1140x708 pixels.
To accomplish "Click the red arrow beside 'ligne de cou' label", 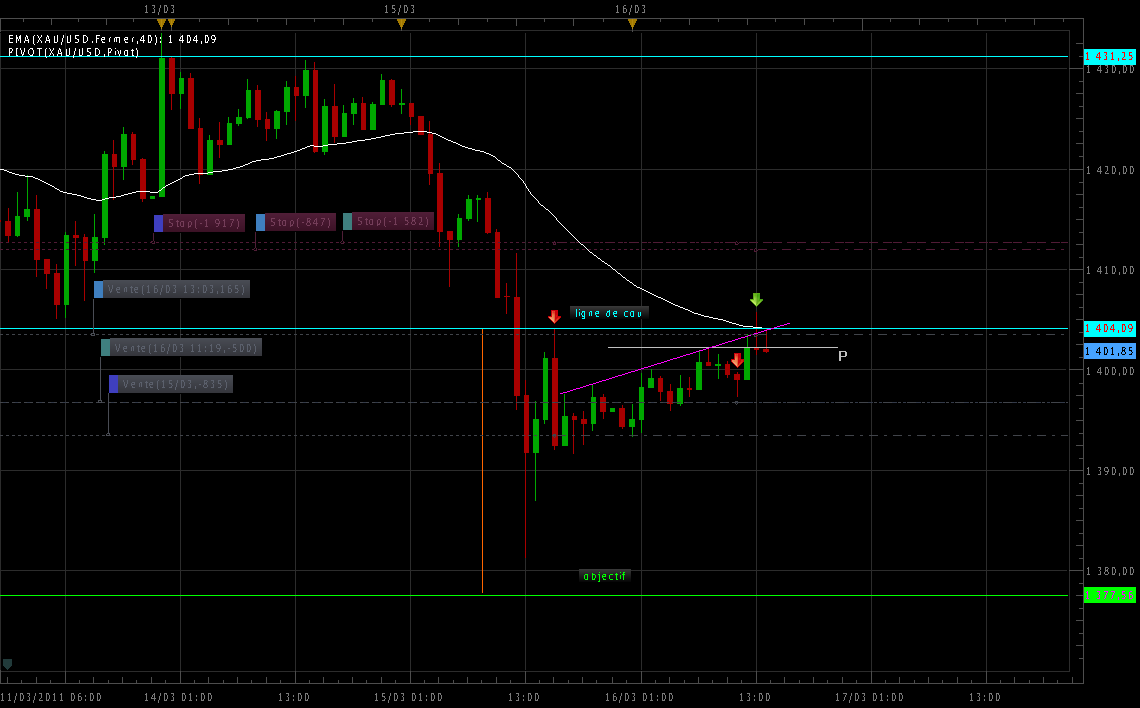I will (x=554, y=316).
